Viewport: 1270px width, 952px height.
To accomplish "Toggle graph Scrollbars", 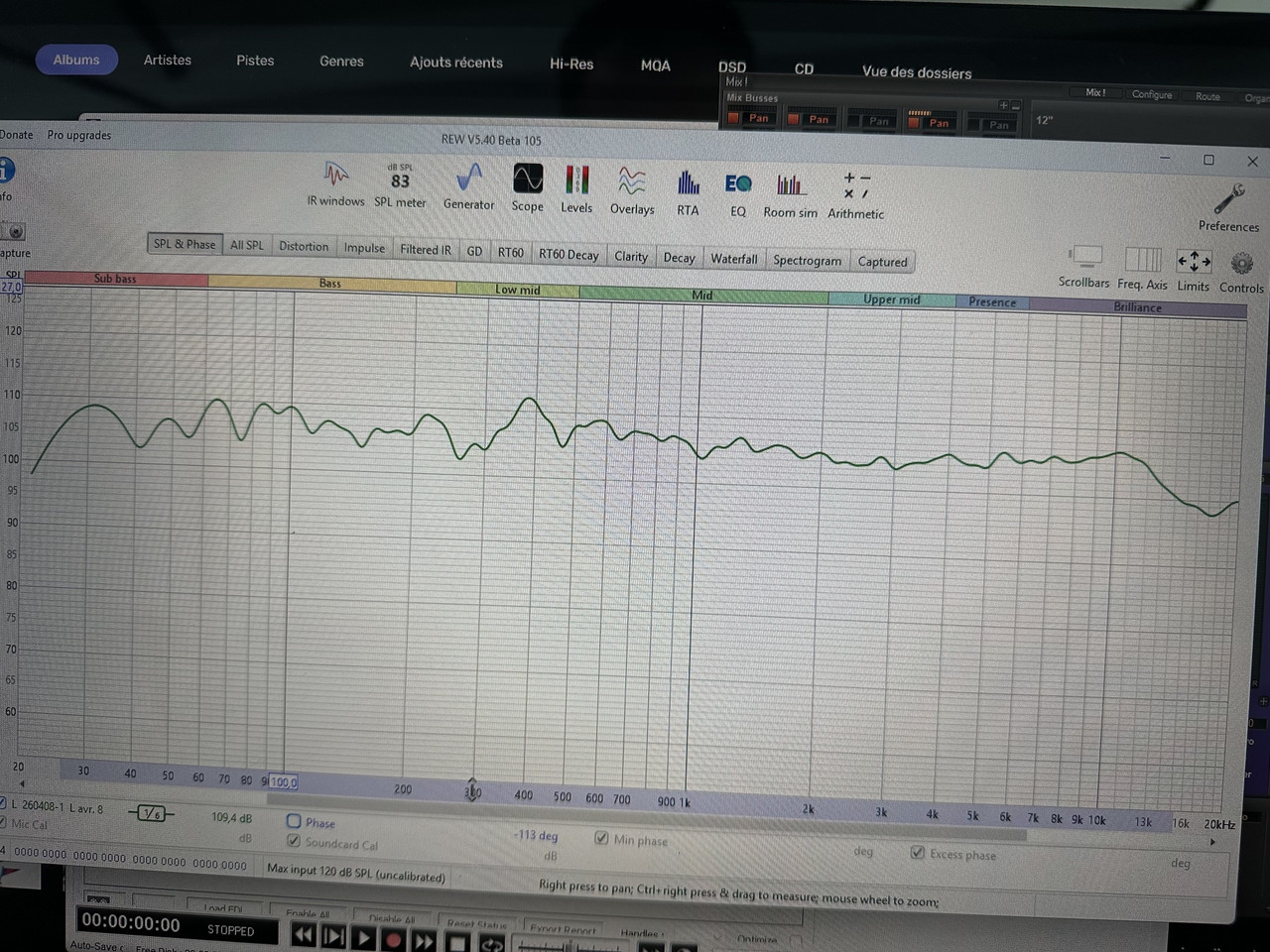I will tap(1083, 268).
